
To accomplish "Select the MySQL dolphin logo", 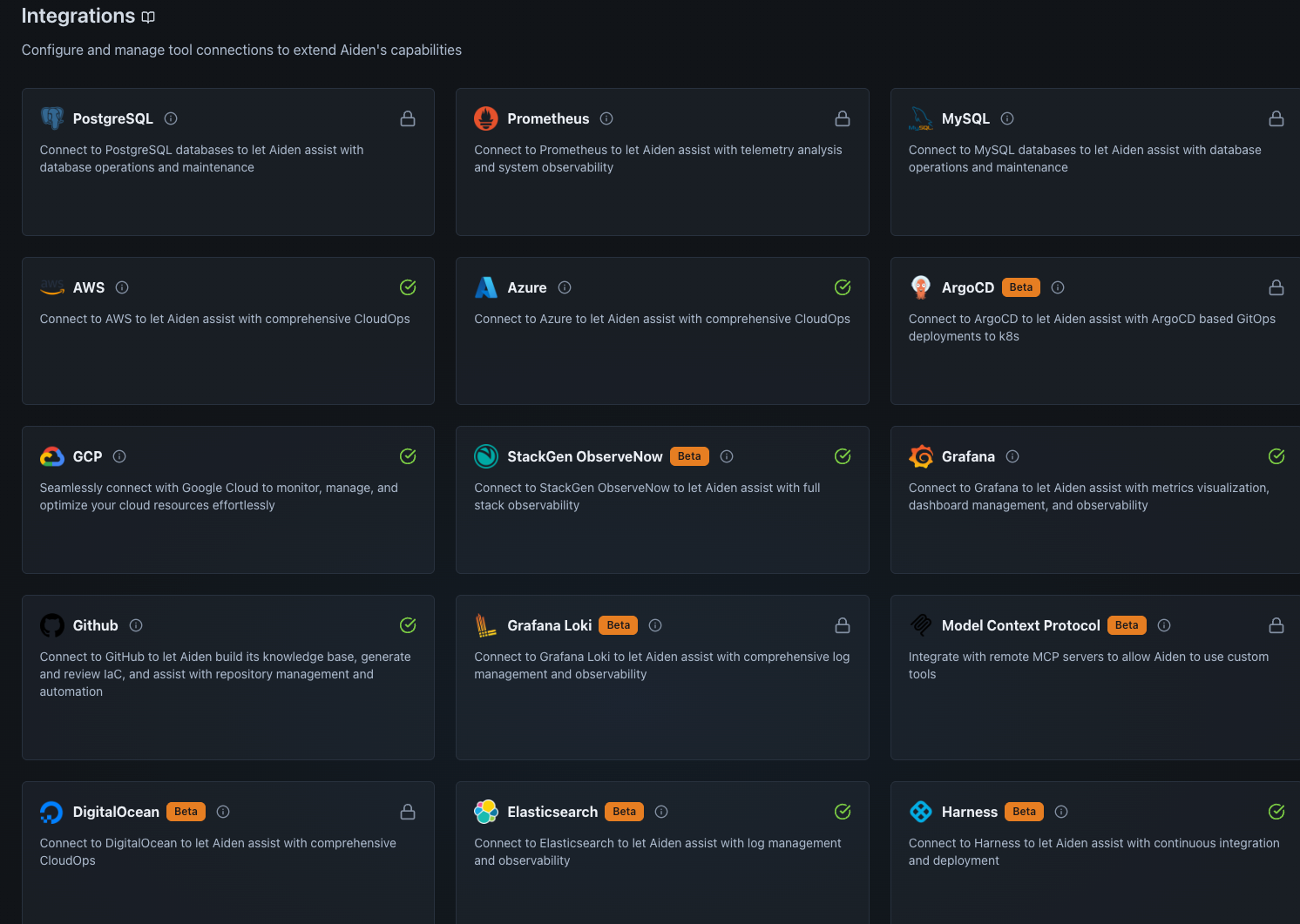I will pyautogui.click(x=921, y=118).
